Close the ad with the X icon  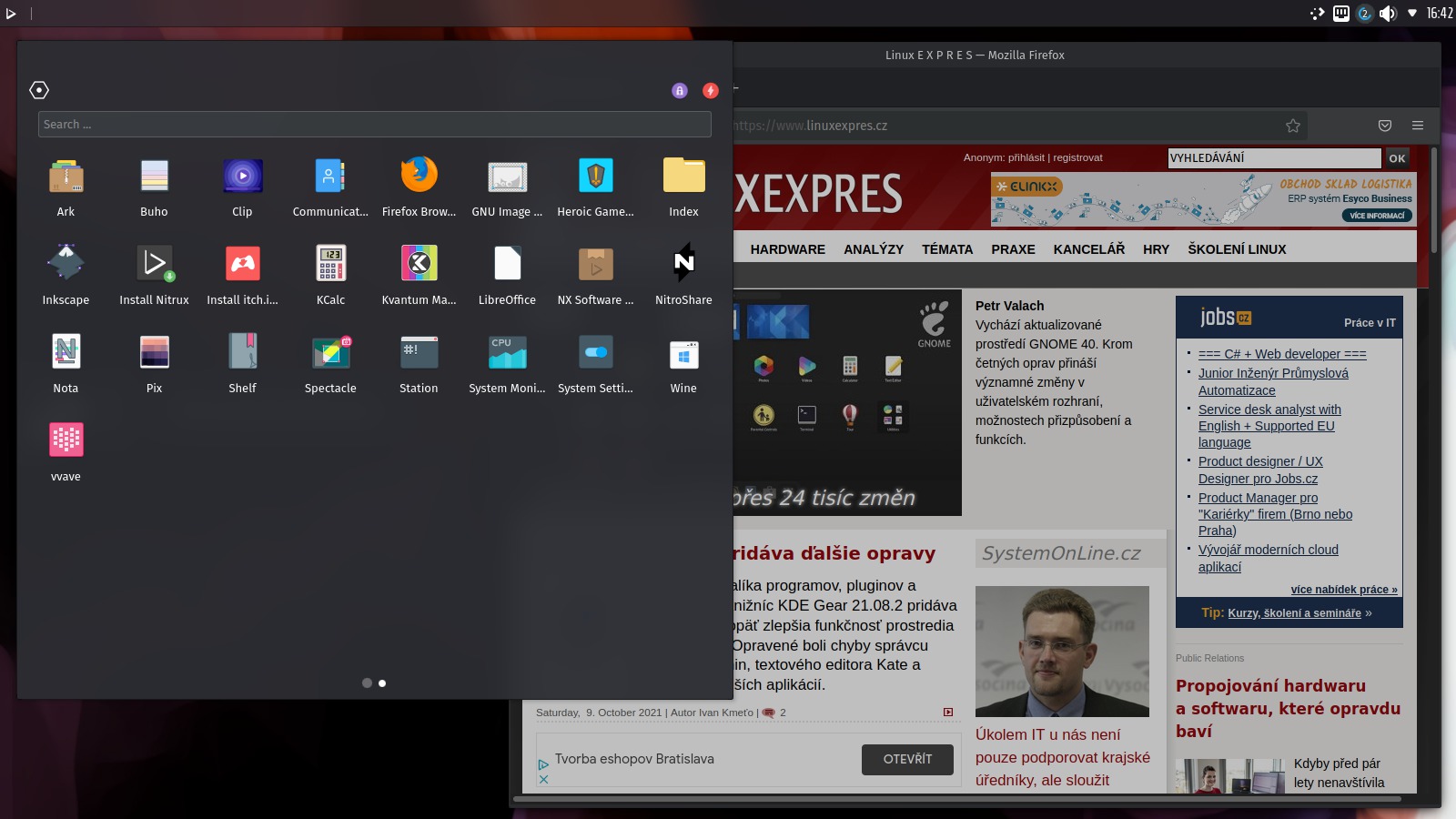543,779
